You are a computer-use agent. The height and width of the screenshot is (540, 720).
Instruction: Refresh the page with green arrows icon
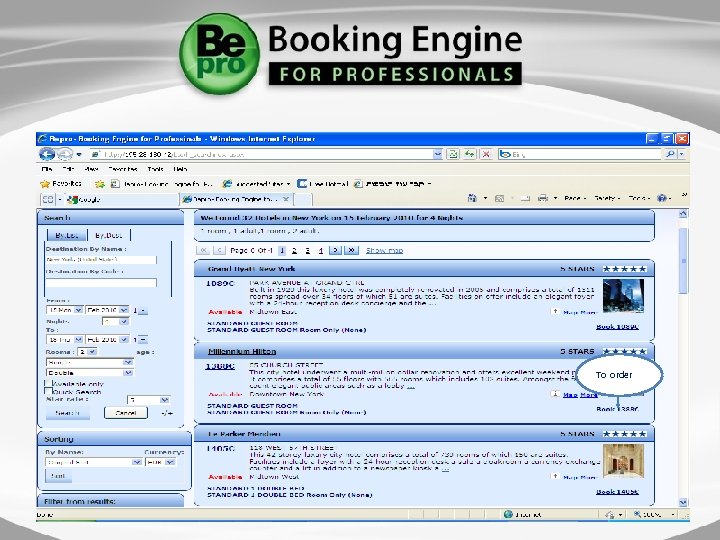coord(469,154)
